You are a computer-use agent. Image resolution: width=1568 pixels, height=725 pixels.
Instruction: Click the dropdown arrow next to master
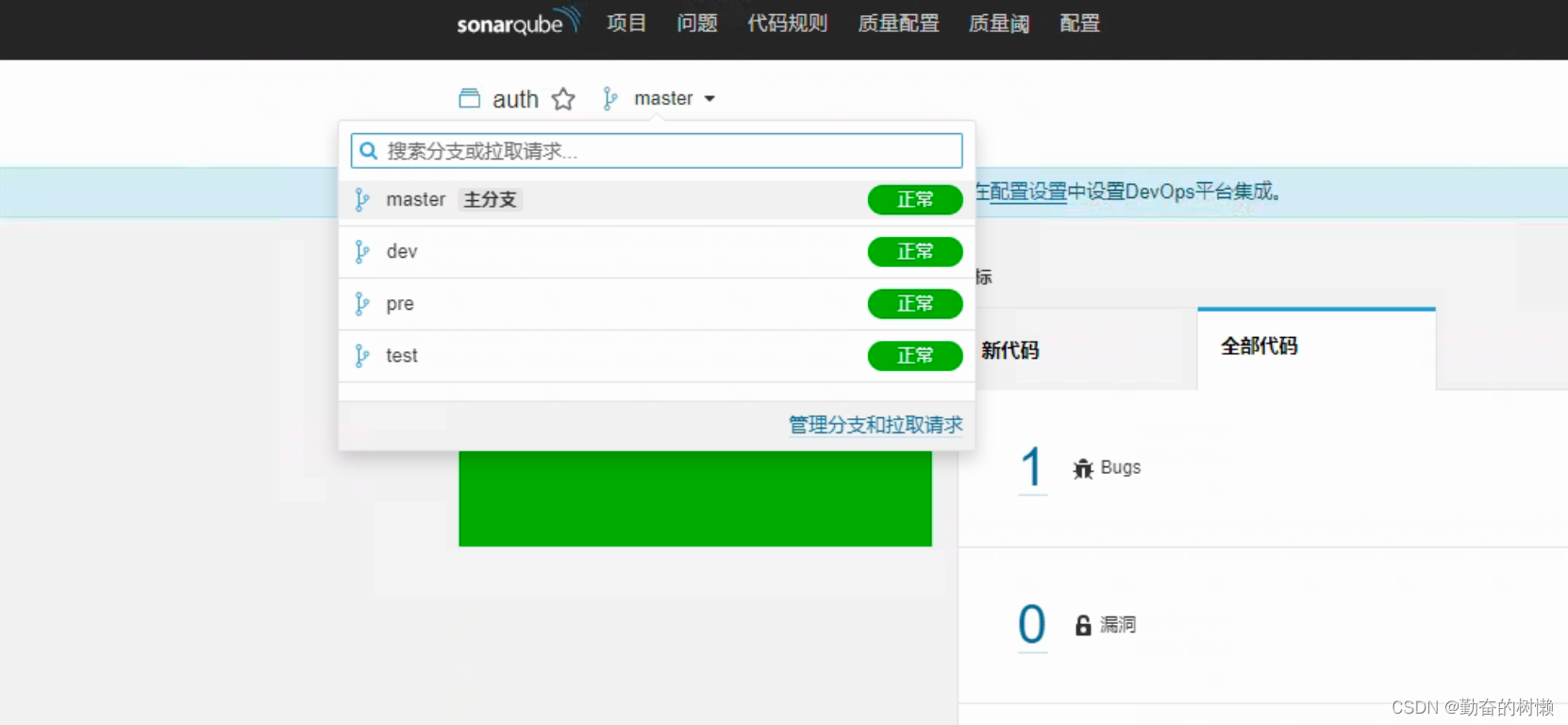point(709,99)
